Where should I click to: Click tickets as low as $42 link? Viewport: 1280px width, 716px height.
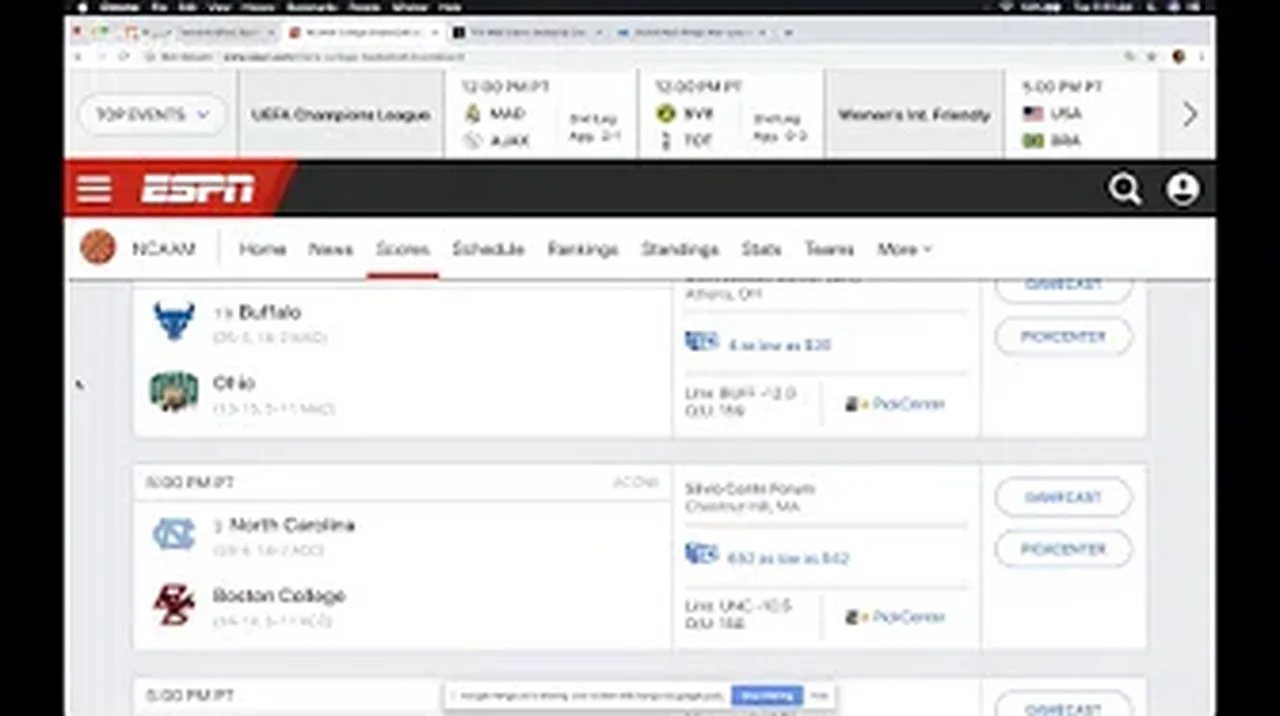click(788, 558)
